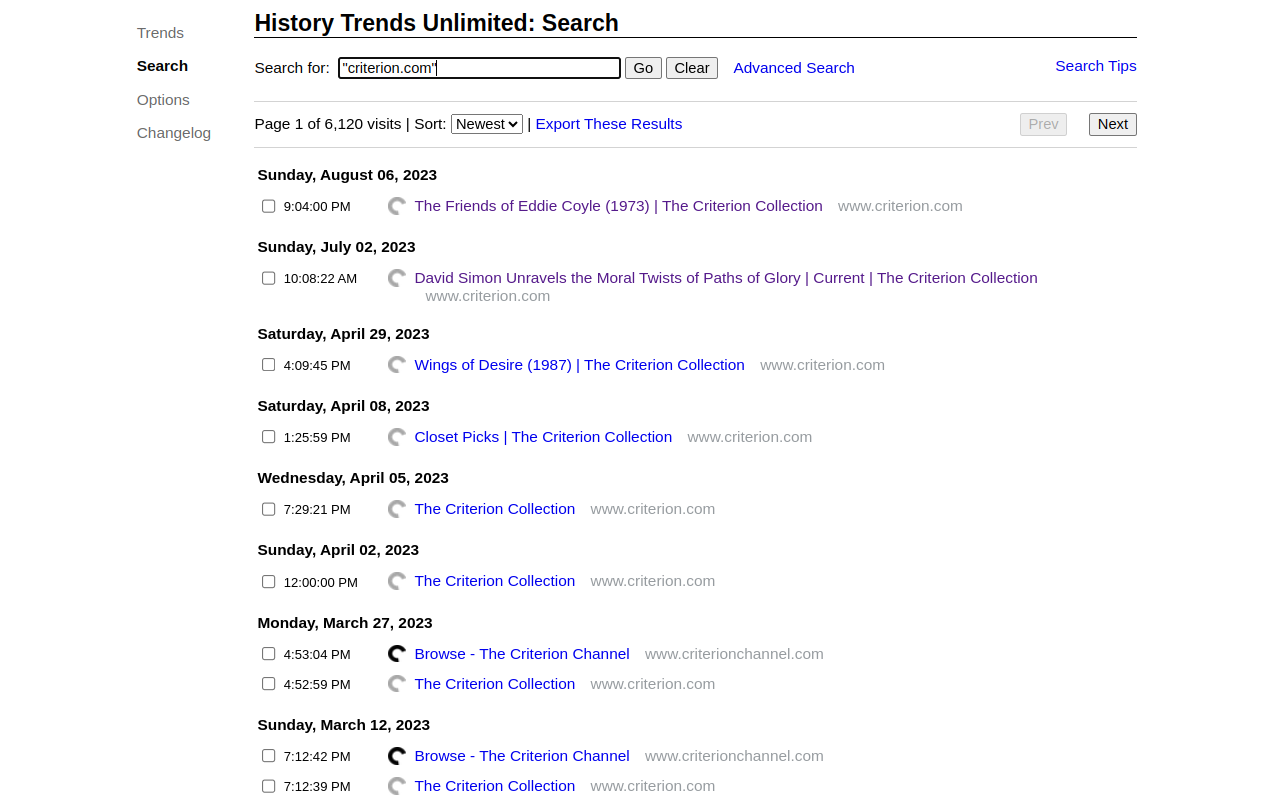Open the Changelog sidebar item
The image size is (1280, 800).
[174, 133]
